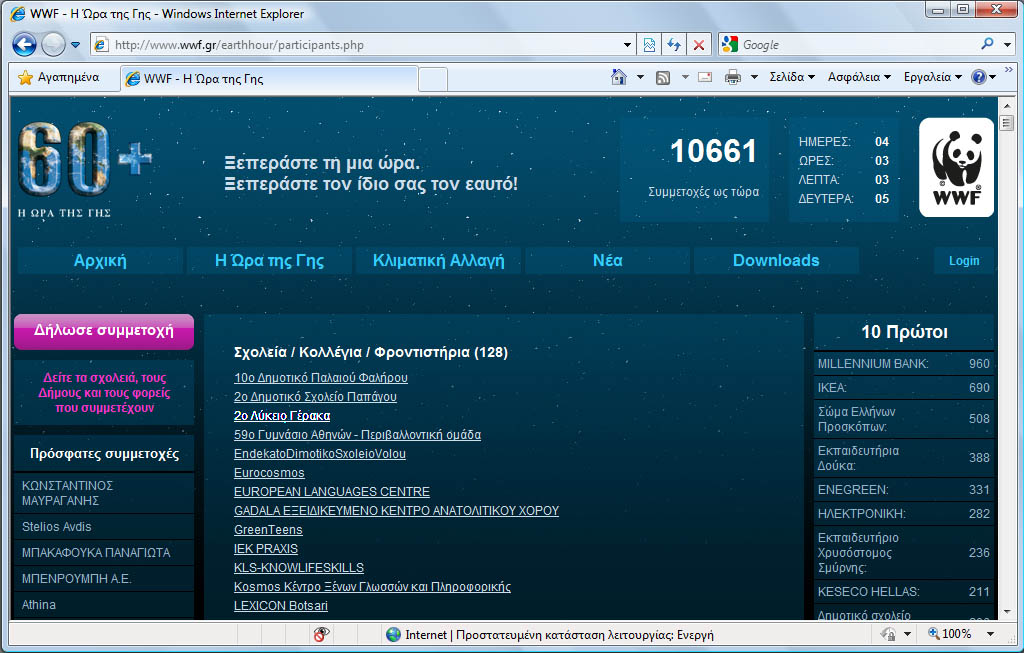1024x653 pixels.
Task: Go to the Αρχική nav tab
Action: tap(100, 261)
